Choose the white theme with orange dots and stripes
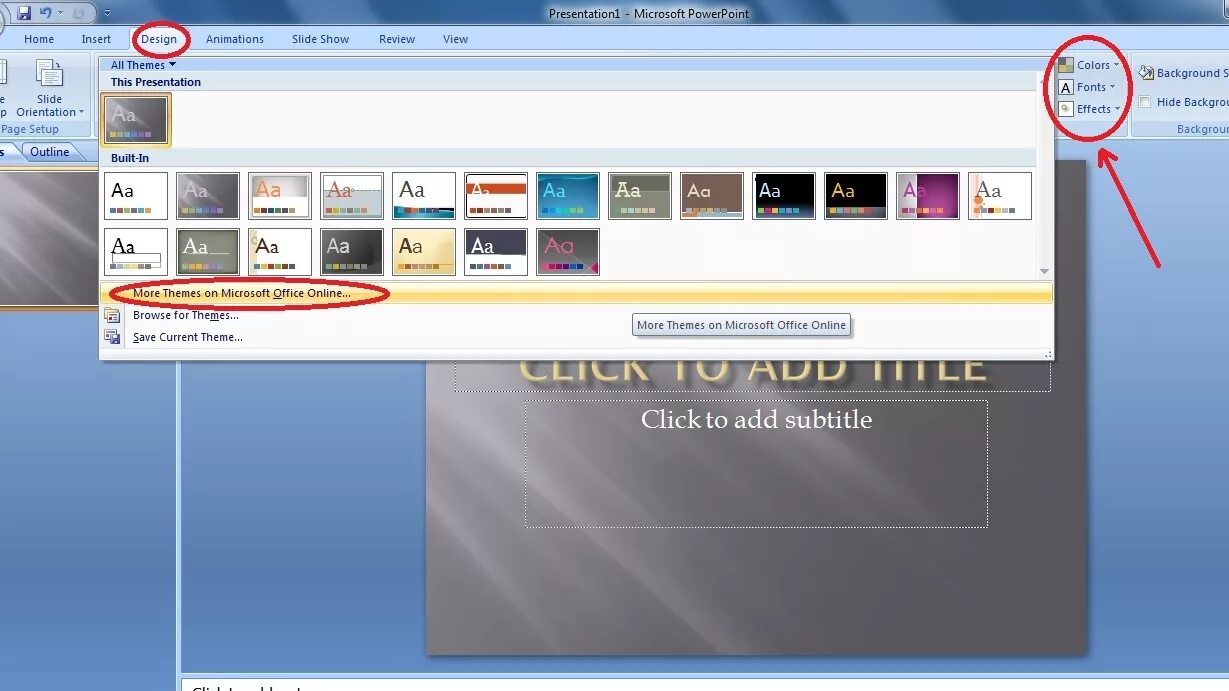This screenshot has width=1229, height=691. (x=1000, y=196)
